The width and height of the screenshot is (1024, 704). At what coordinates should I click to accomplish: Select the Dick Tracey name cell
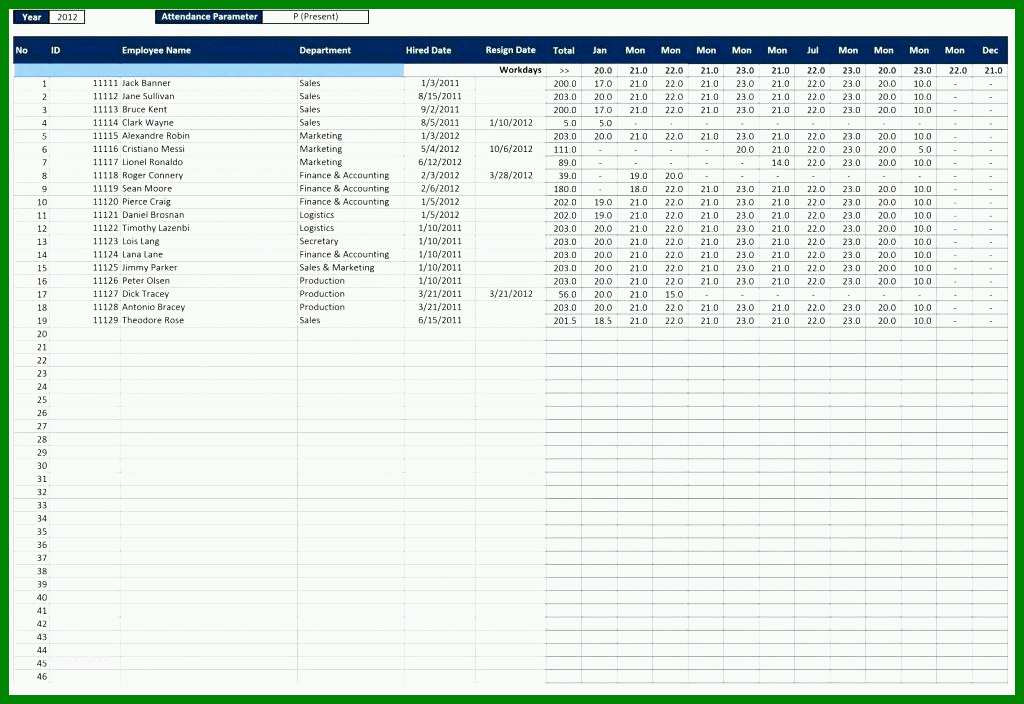pos(145,294)
